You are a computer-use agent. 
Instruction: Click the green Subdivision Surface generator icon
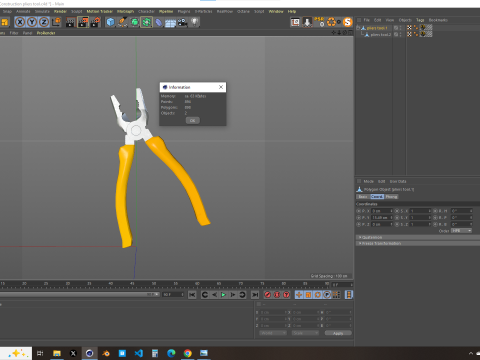click(134, 22)
